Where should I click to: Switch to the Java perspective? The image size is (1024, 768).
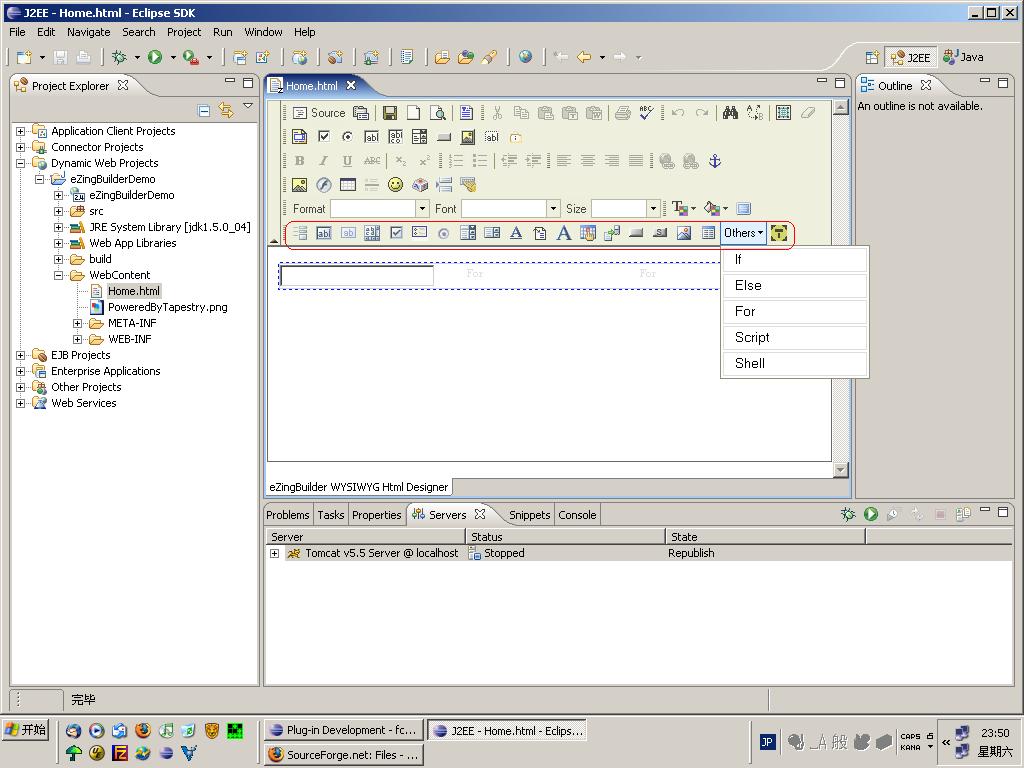pyautogui.click(x=963, y=57)
